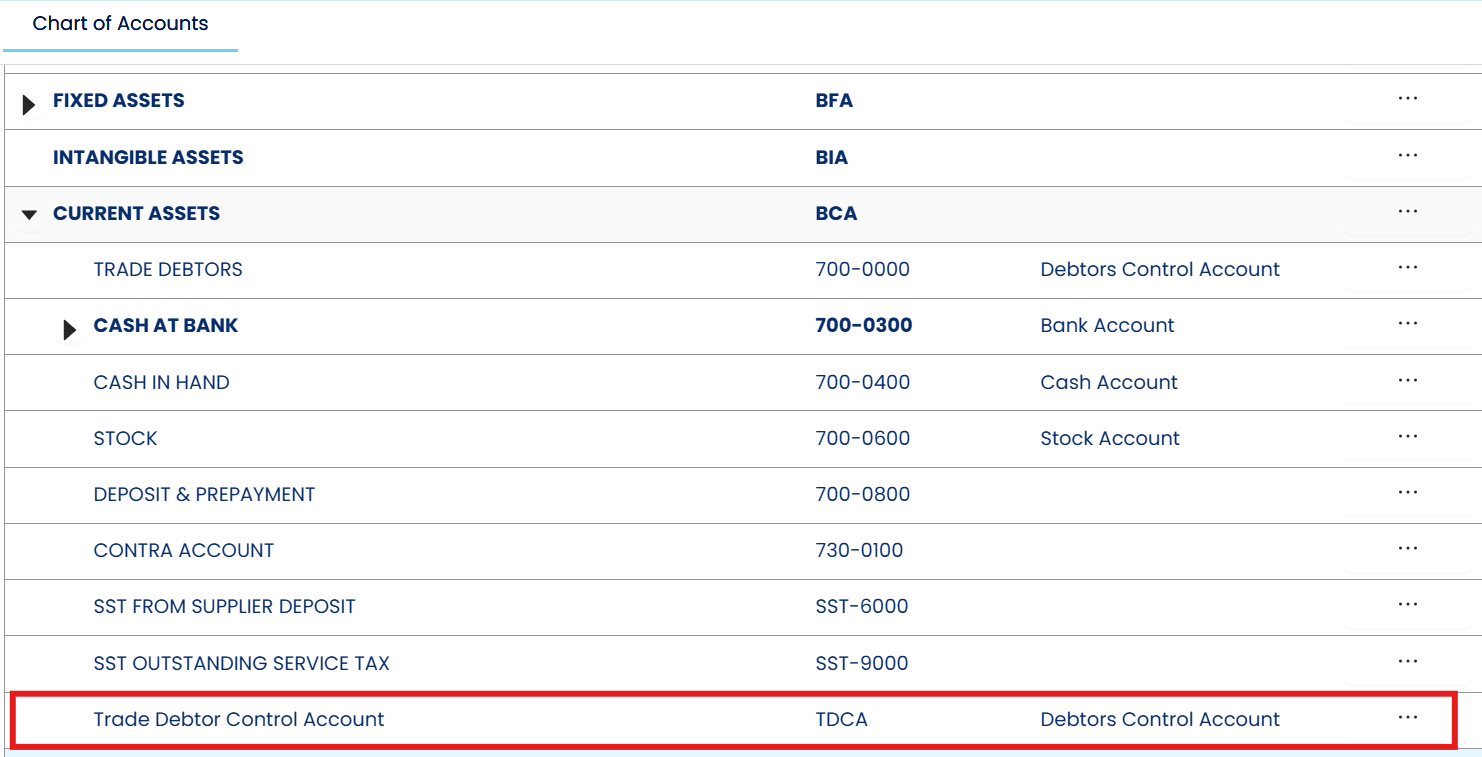Click the Trade Debtor Control Account name

[238, 719]
